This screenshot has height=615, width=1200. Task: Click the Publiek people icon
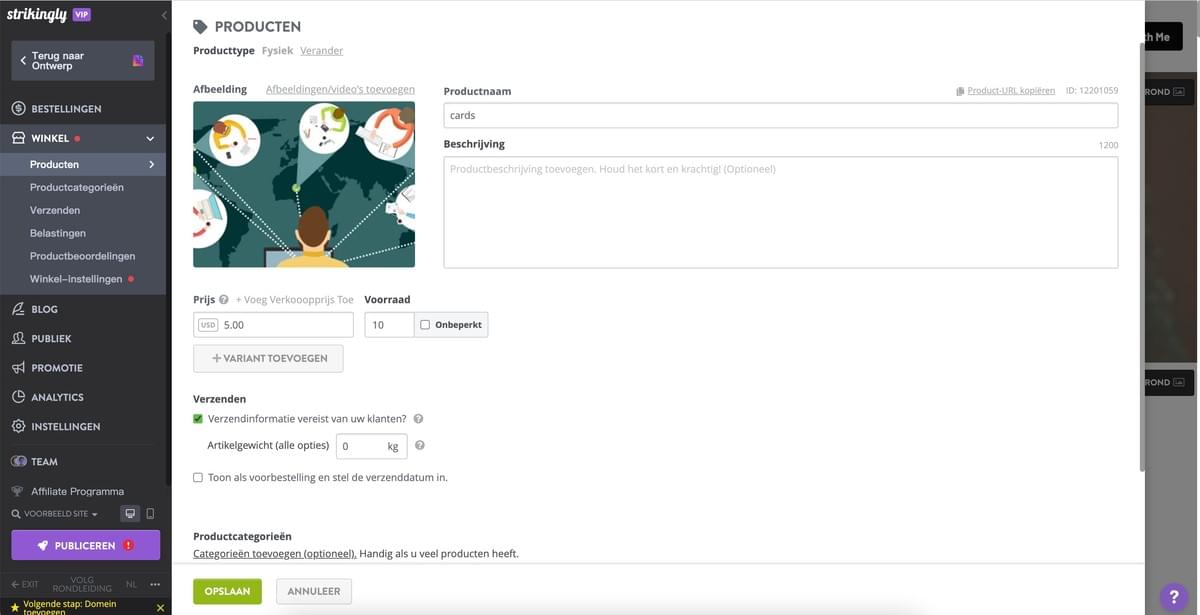pos(18,338)
